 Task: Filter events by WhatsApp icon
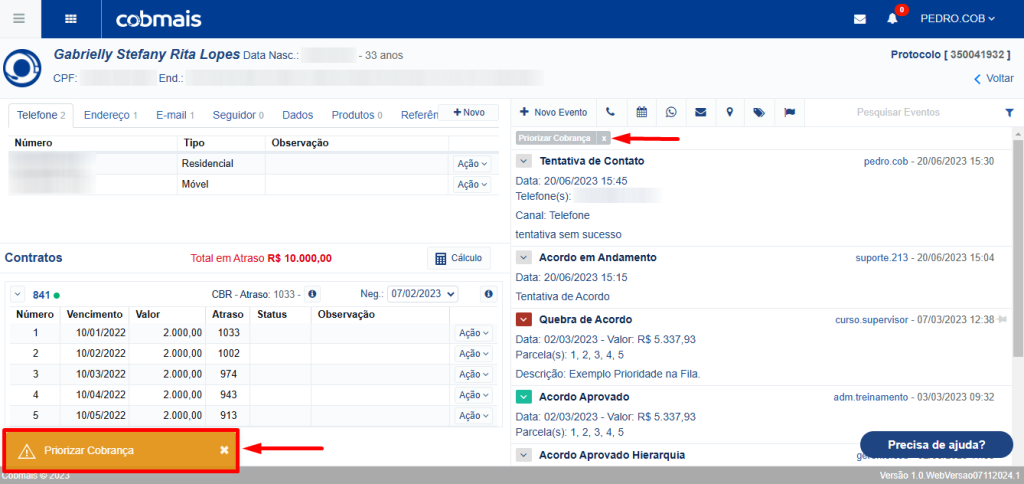point(671,112)
